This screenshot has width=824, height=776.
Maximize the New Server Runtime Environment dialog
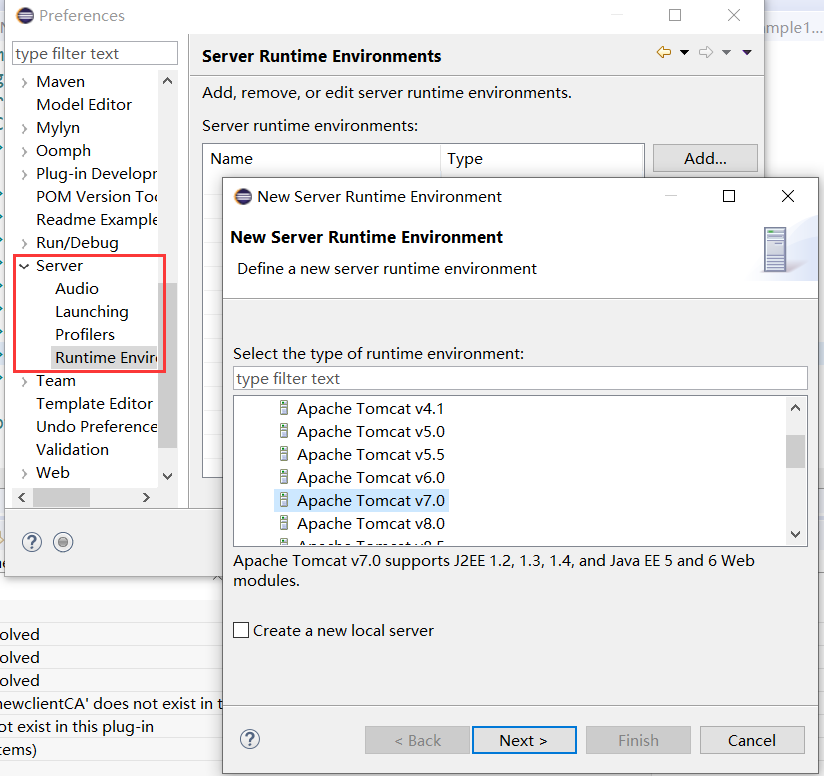[729, 196]
